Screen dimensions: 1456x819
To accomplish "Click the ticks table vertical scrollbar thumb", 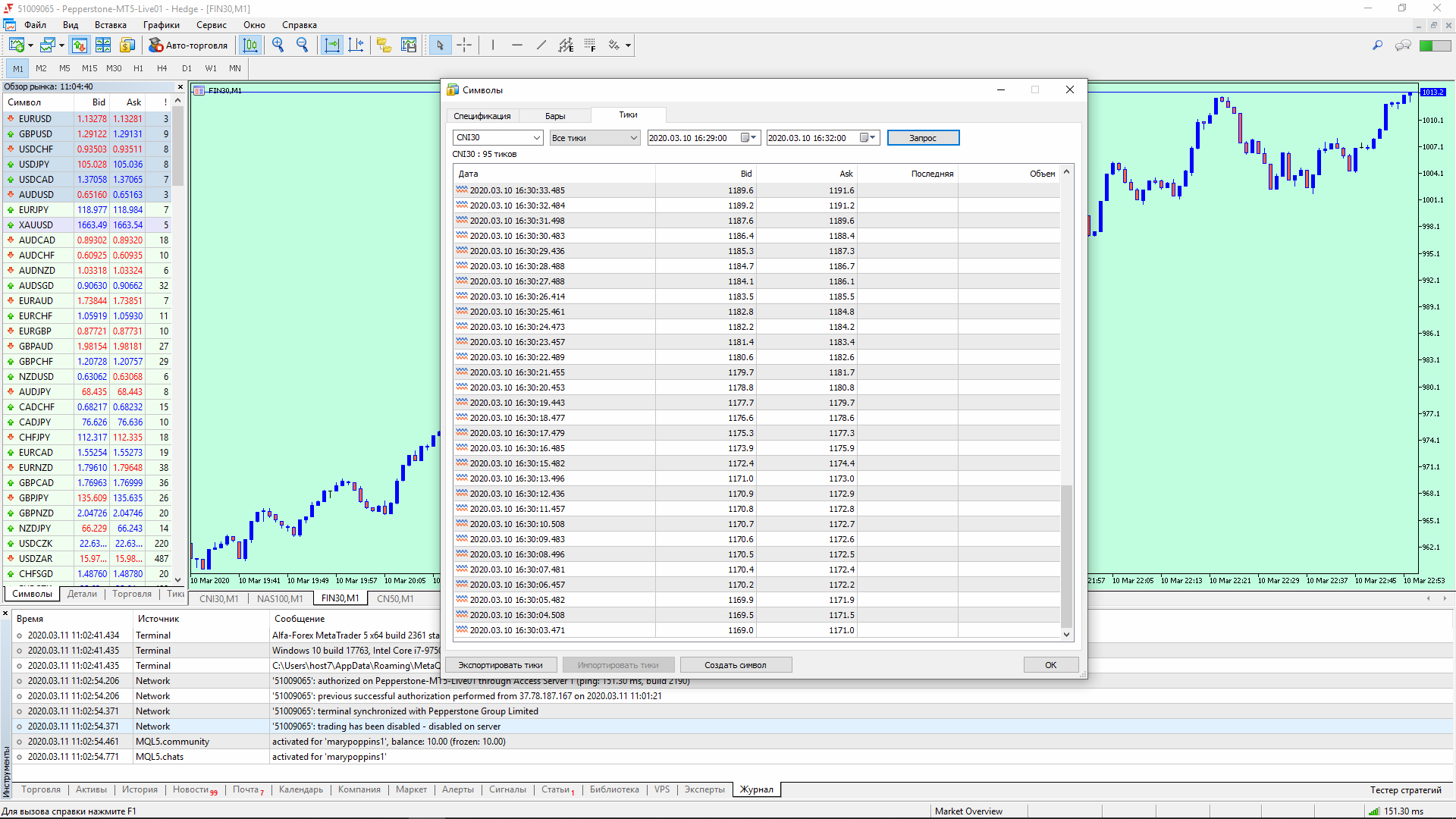I will 1066,556.
